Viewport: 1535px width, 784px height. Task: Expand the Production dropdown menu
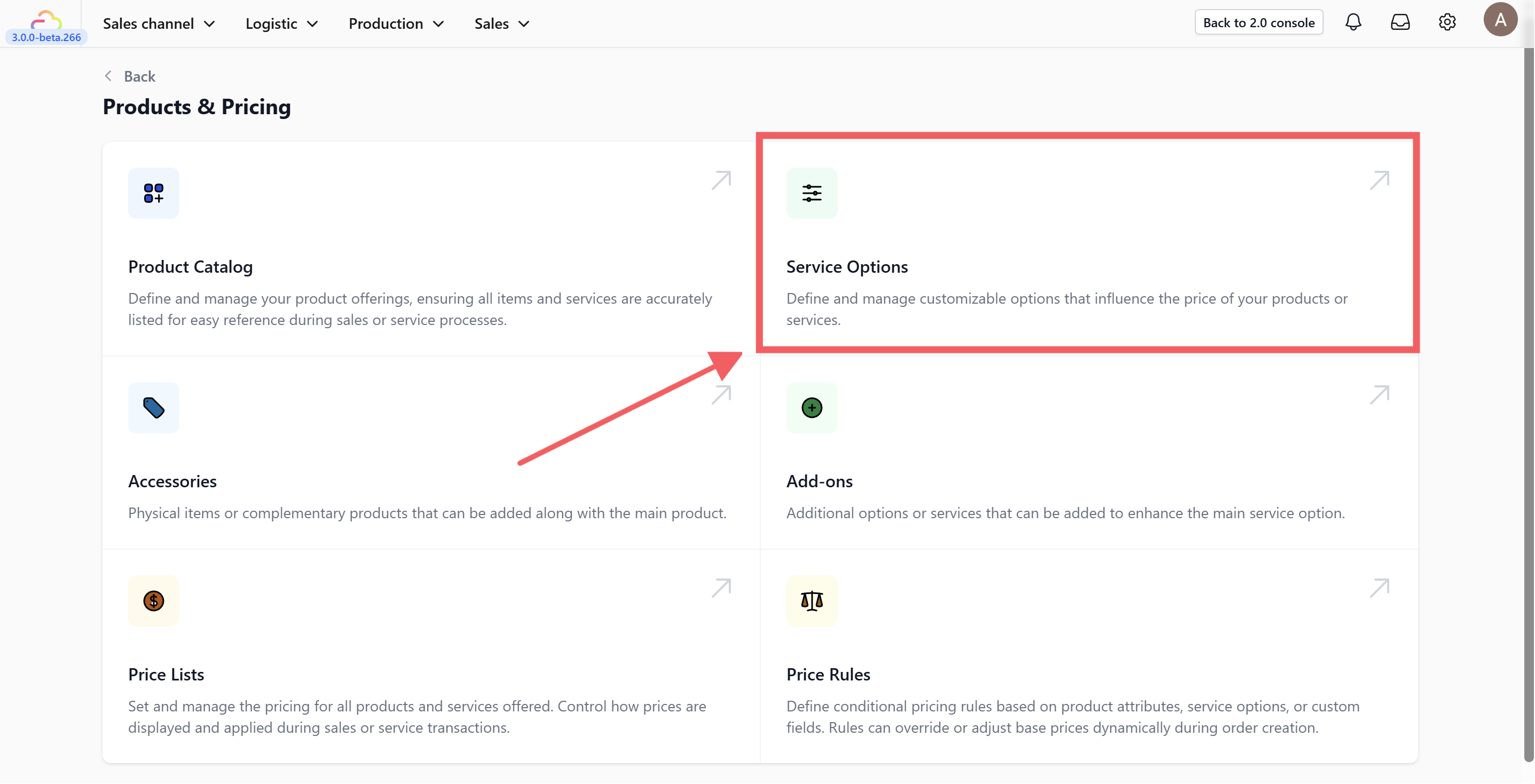pos(396,24)
